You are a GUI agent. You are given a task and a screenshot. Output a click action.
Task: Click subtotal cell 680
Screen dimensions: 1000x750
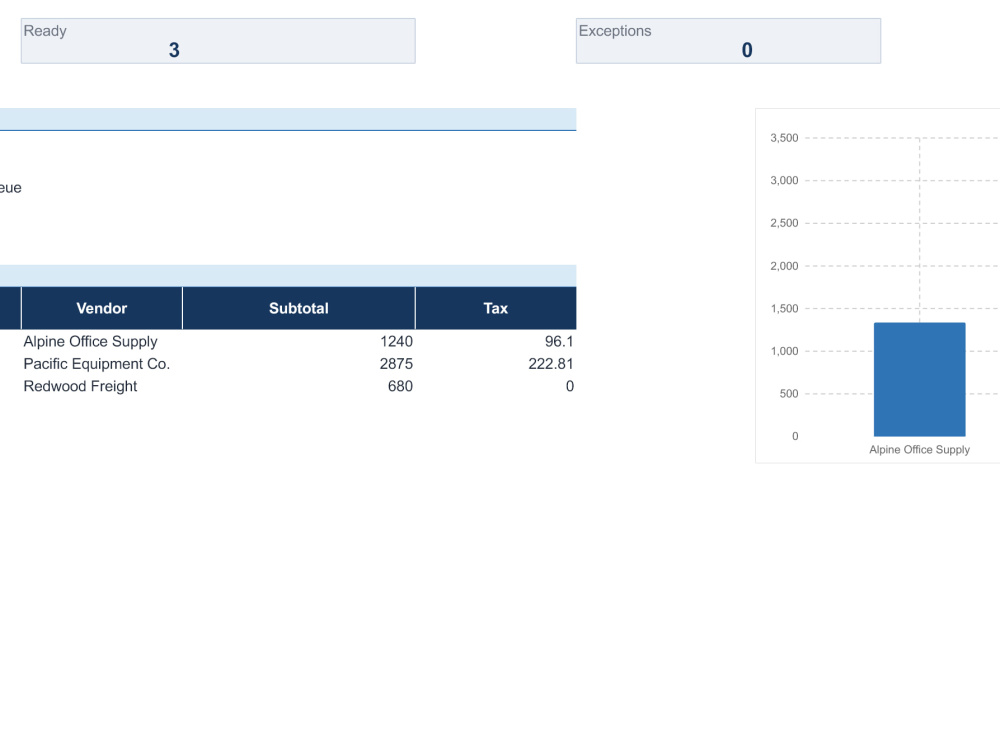tap(298, 386)
